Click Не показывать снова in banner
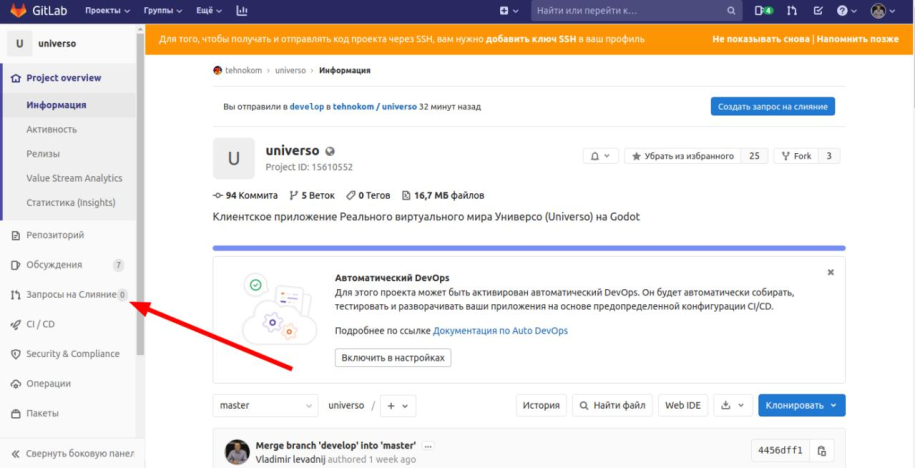The width and height of the screenshot is (915, 468). 760,39
